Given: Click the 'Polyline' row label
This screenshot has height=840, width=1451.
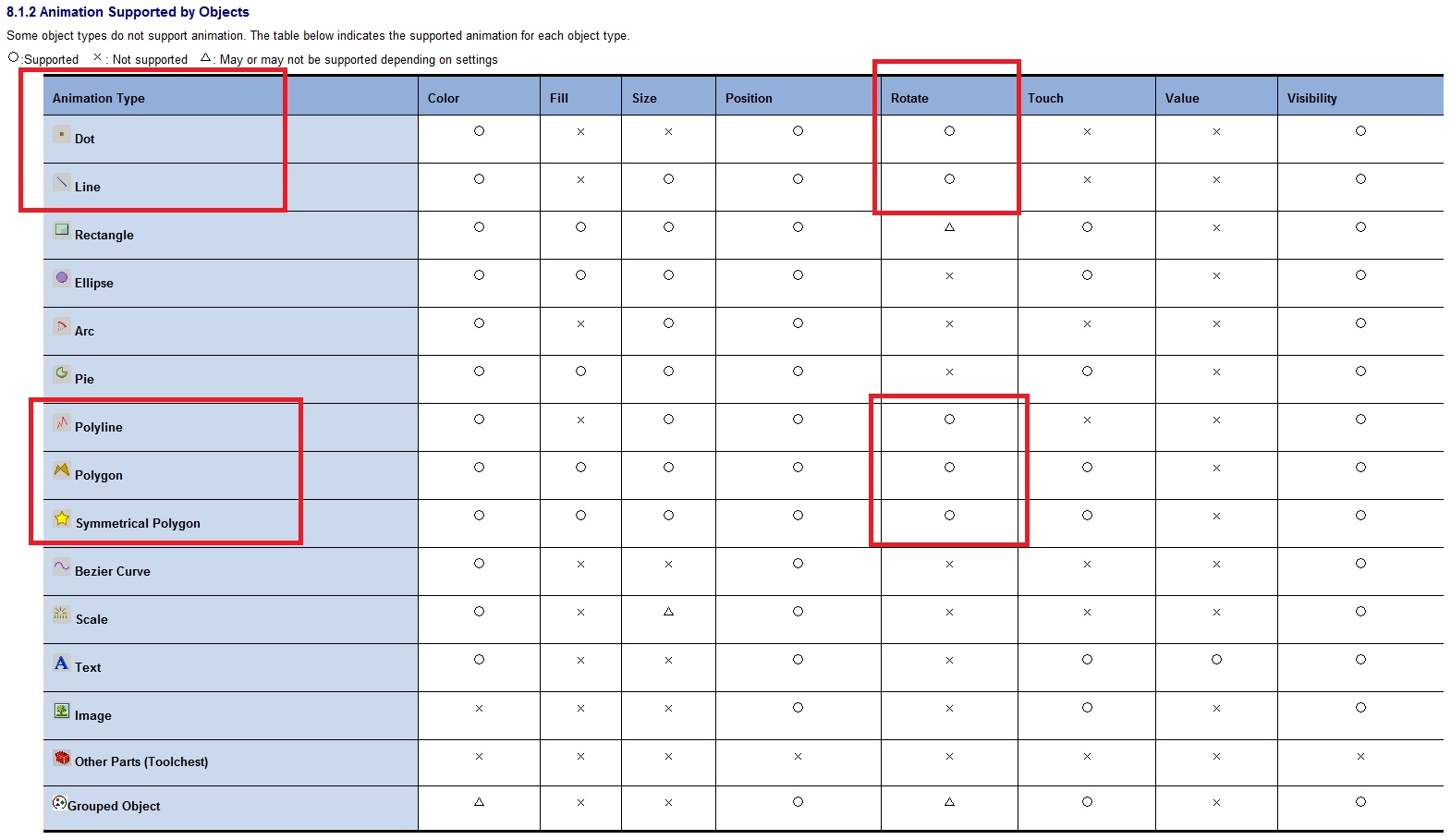Looking at the screenshot, I should 99,427.
